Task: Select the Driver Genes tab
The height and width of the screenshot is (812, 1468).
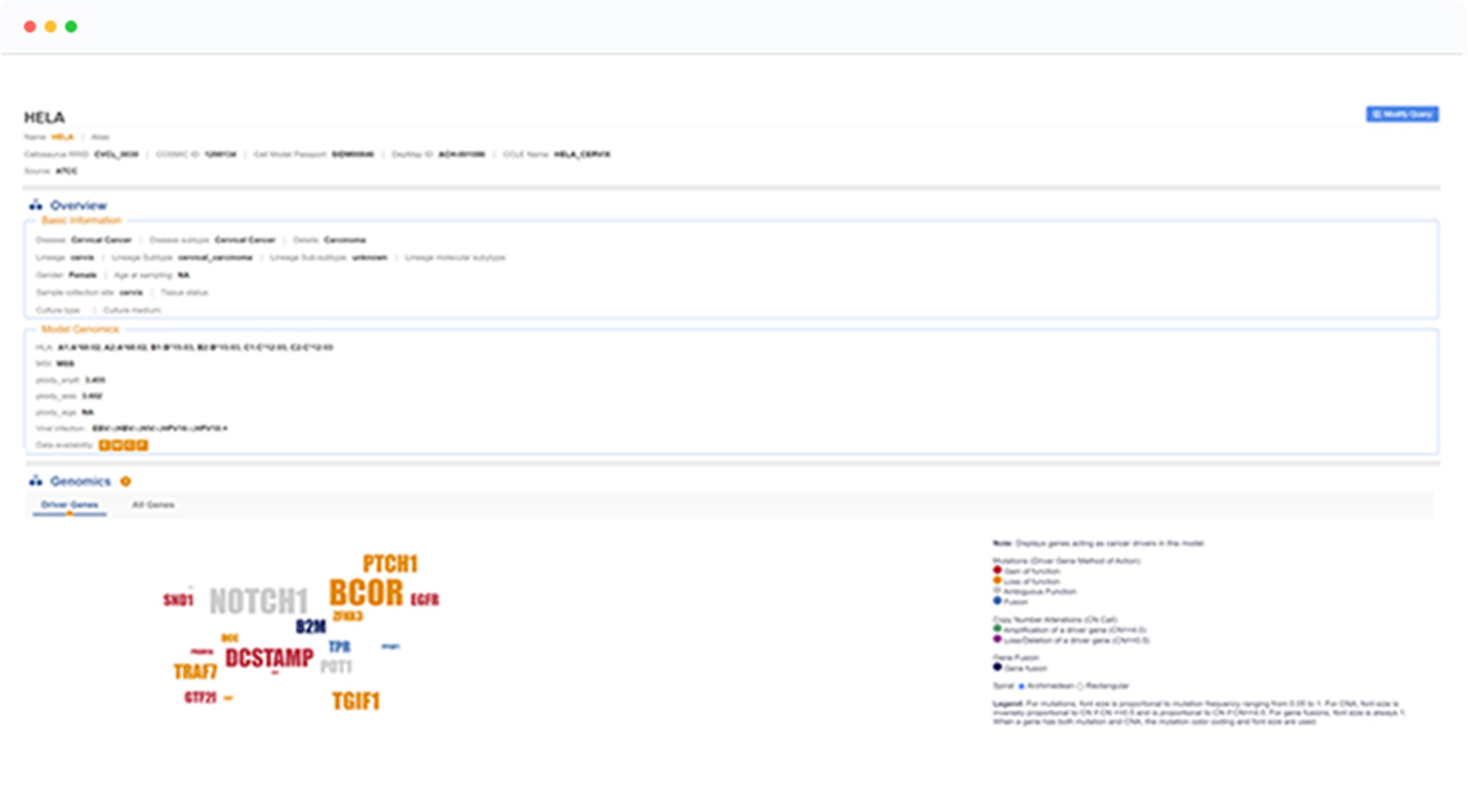Action: (x=69, y=505)
